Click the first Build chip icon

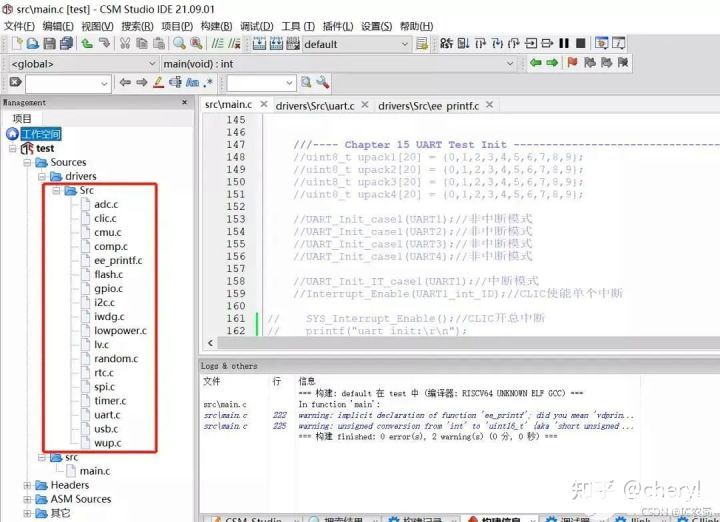259,44
